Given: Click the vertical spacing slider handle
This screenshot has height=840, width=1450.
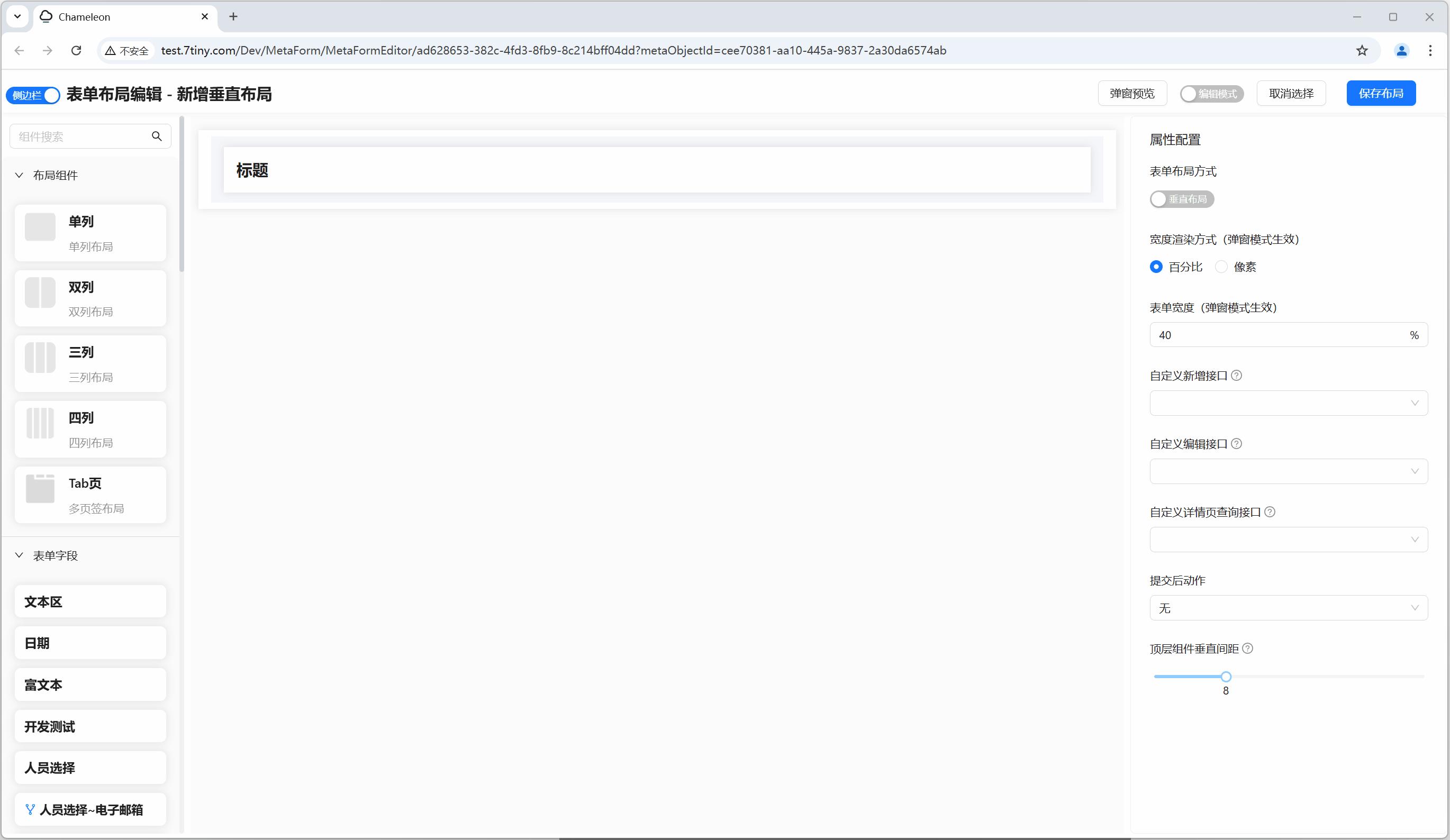Looking at the screenshot, I should (x=1226, y=677).
